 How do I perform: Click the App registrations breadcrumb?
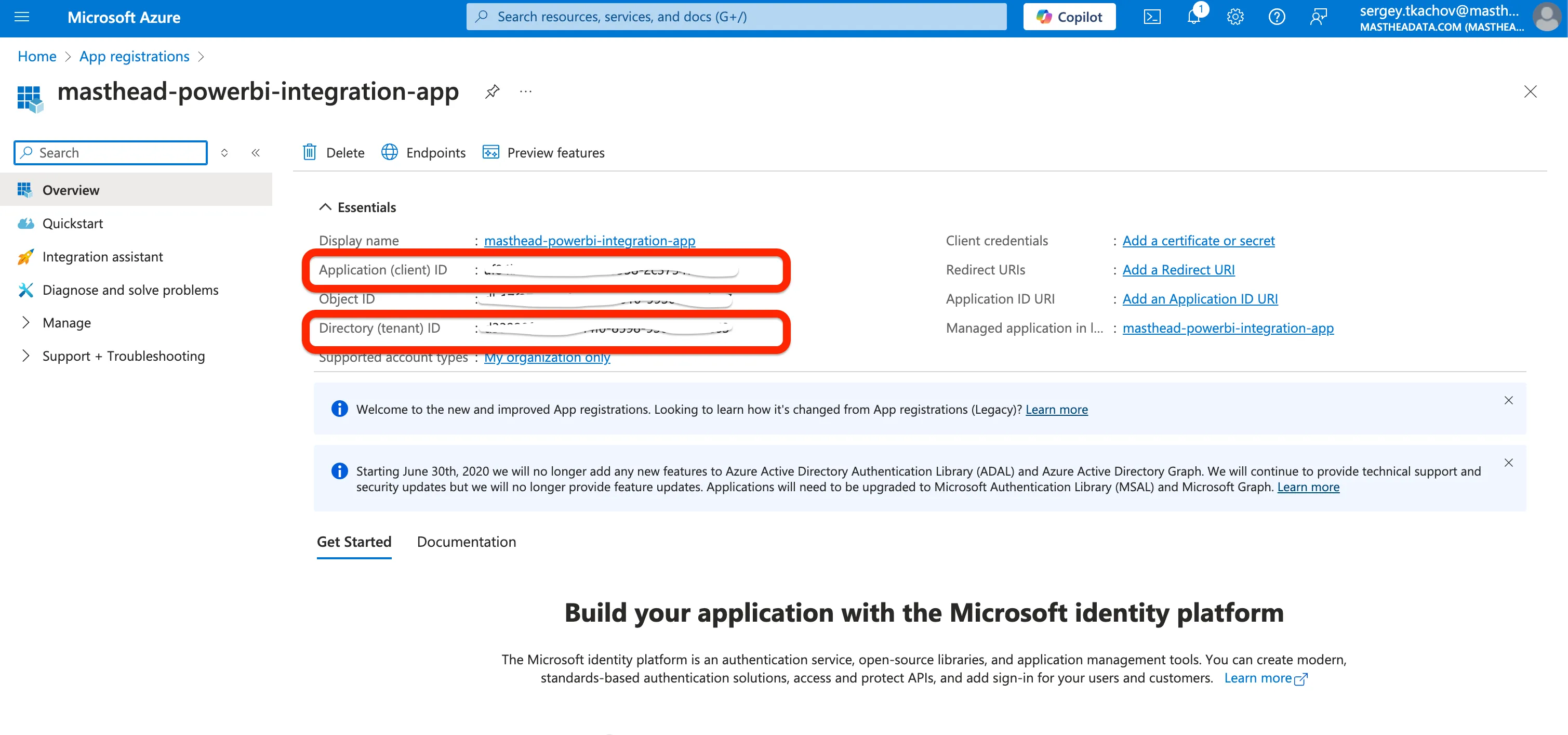134,57
